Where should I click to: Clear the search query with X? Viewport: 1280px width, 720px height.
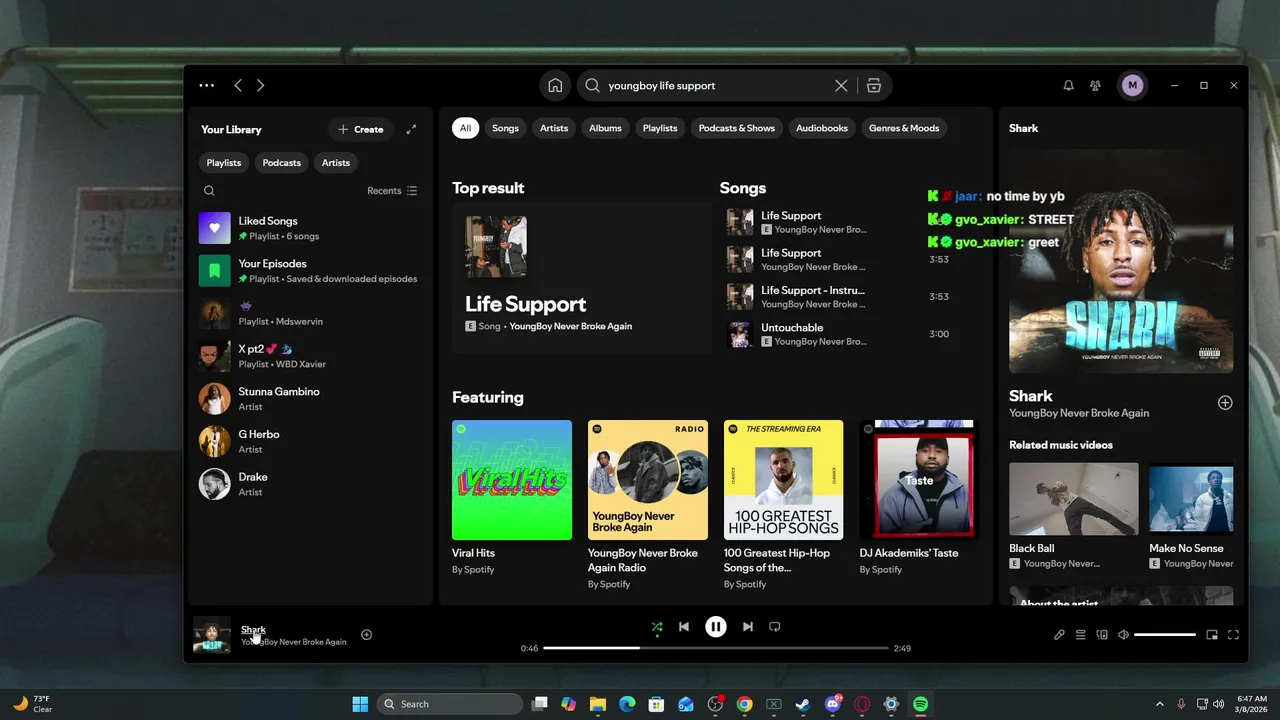tap(841, 86)
